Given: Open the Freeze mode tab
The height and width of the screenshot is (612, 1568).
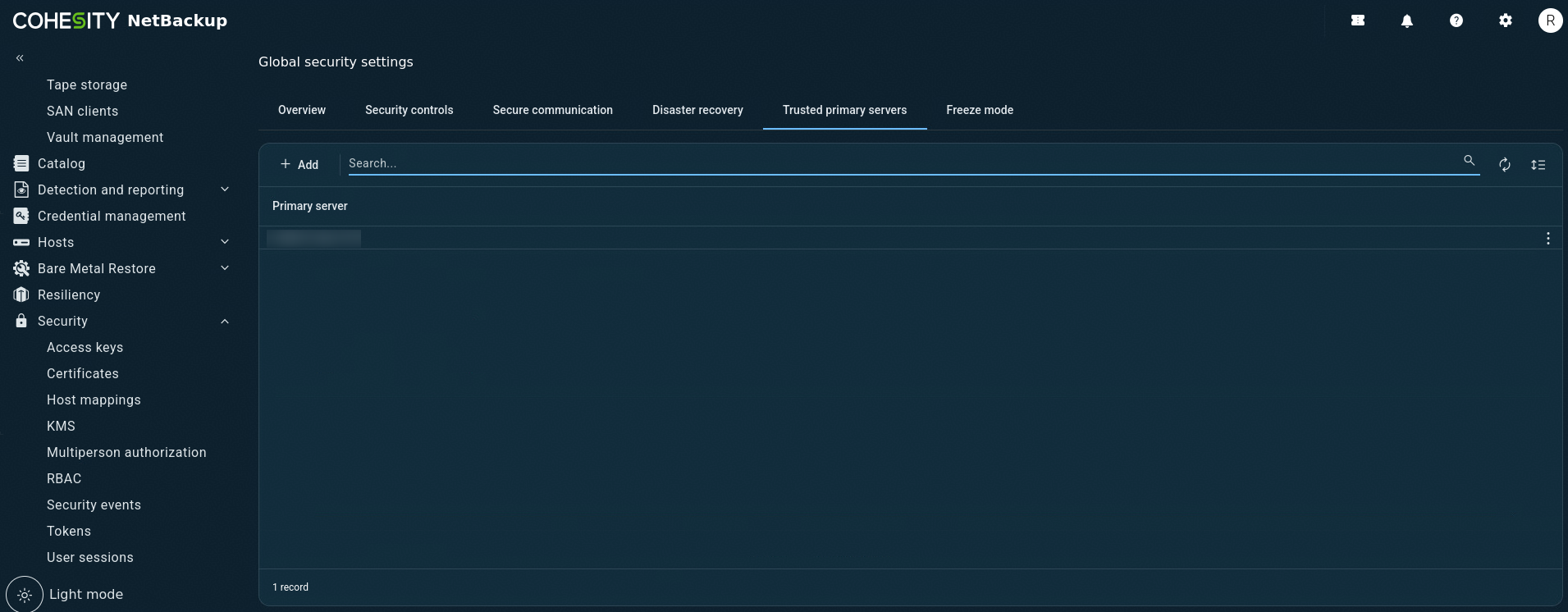Looking at the screenshot, I should [980, 110].
